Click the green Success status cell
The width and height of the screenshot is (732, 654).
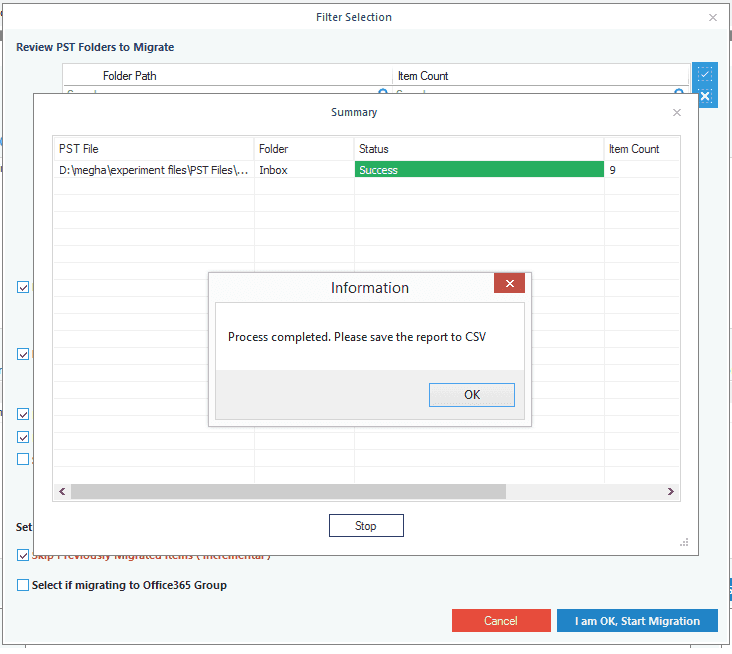pyautogui.click(x=479, y=169)
